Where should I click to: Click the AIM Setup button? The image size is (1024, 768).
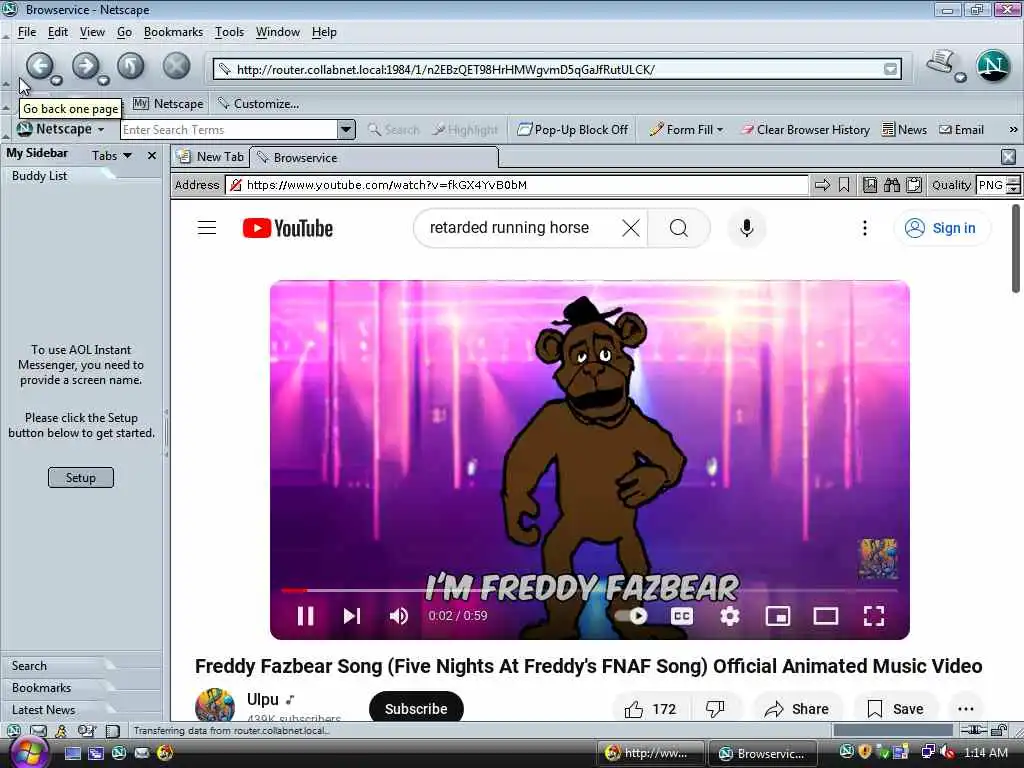tap(80, 477)
